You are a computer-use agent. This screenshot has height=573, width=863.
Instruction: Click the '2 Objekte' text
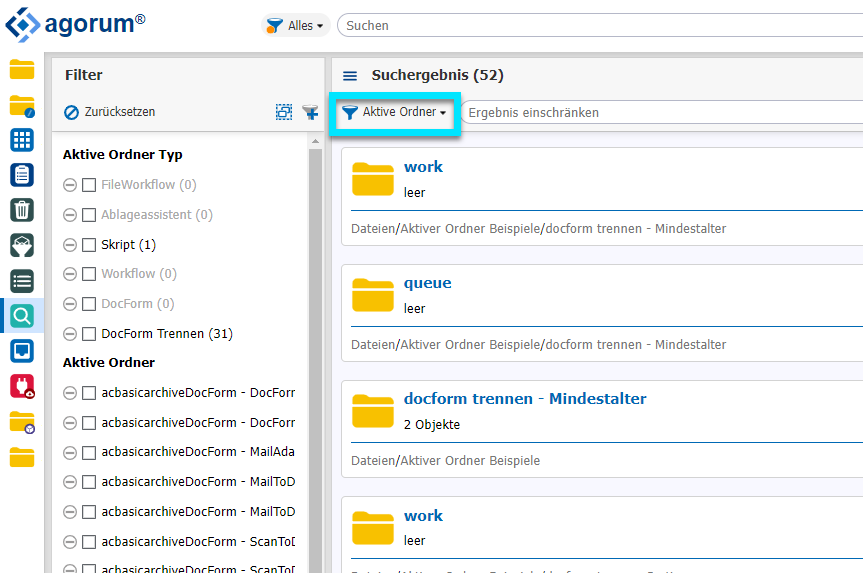432,424
